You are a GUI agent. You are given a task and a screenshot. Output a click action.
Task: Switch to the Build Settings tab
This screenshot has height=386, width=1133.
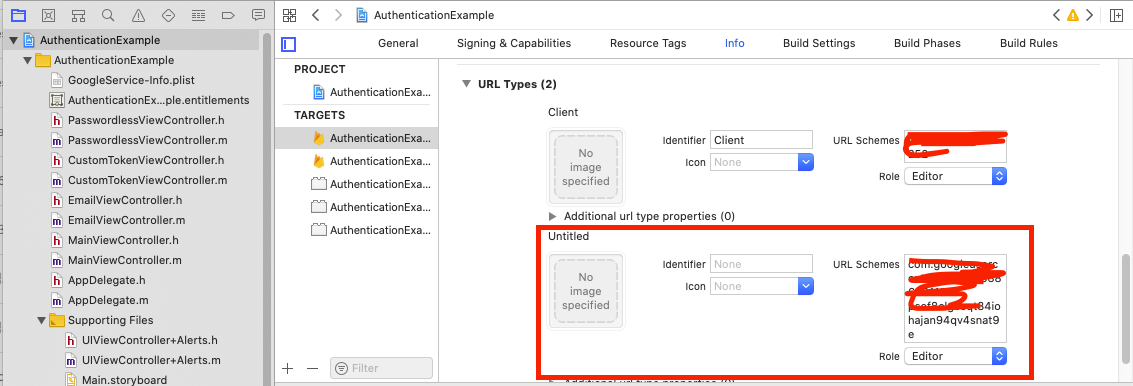click(x=819, y=43)
